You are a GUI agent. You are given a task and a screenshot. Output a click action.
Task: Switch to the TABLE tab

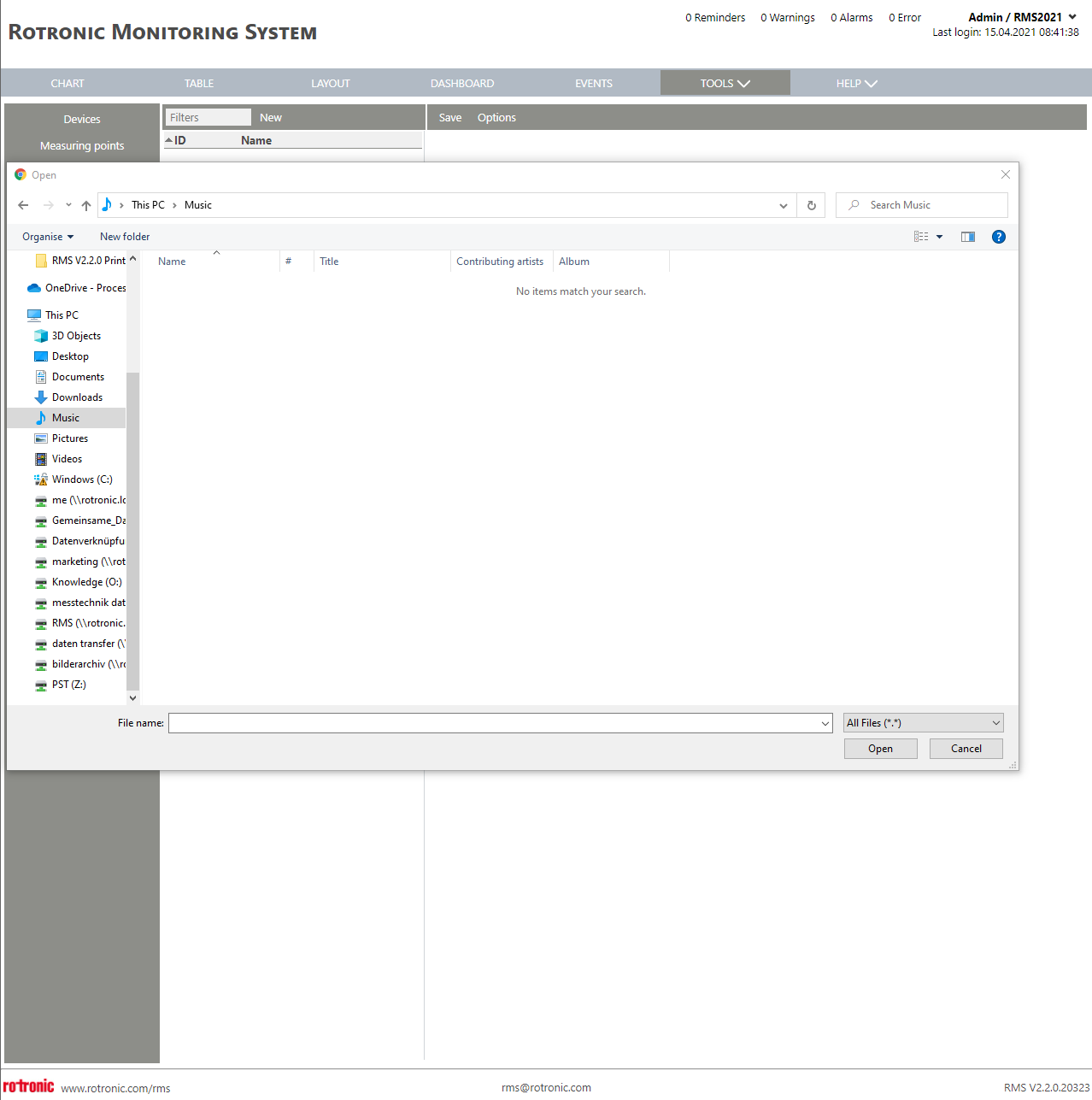pyautogui.click(x=199, y=83)
